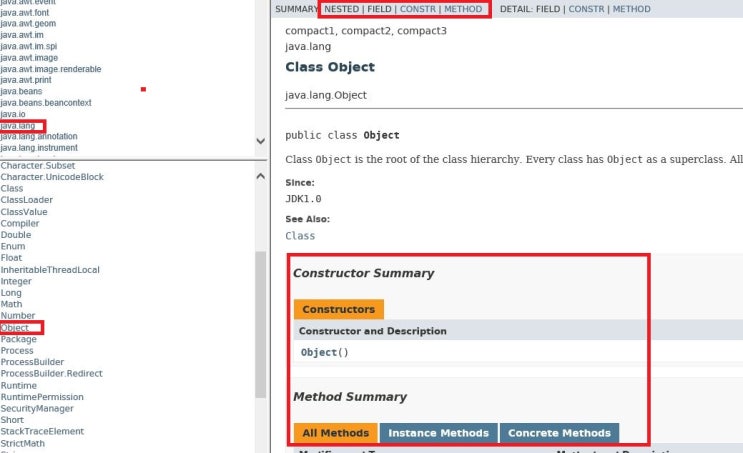Open the java.awt.print package

coord(26,80)
